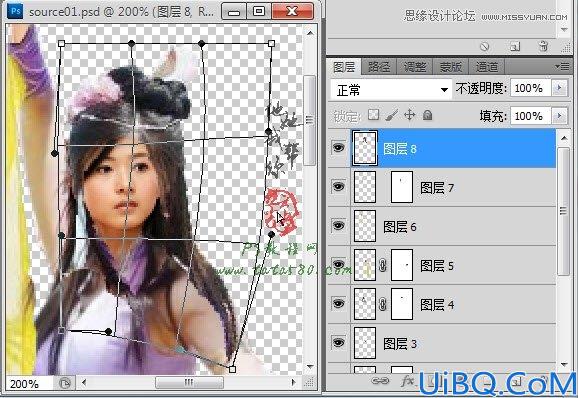Hide 图层 3 with its eye icon

pos(338,343)
